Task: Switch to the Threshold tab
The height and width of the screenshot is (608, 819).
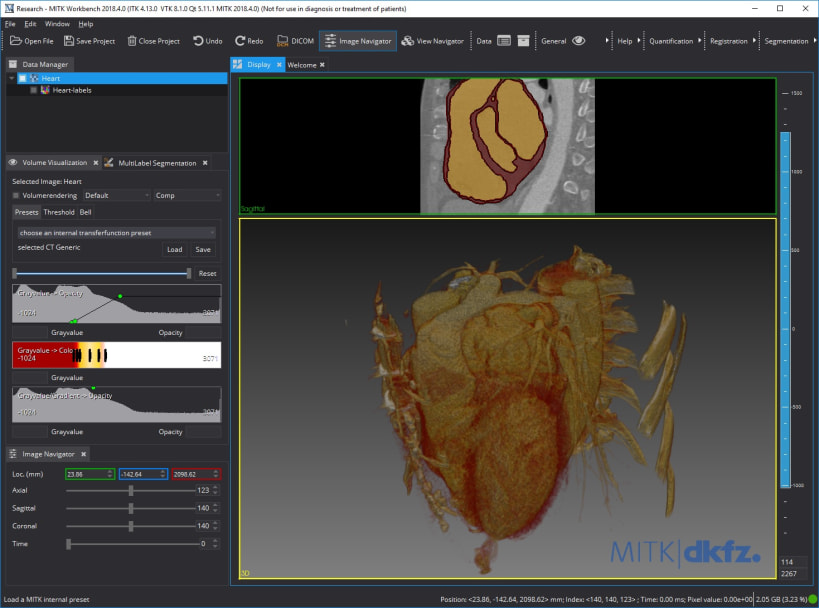Action: tap(59, 212)
